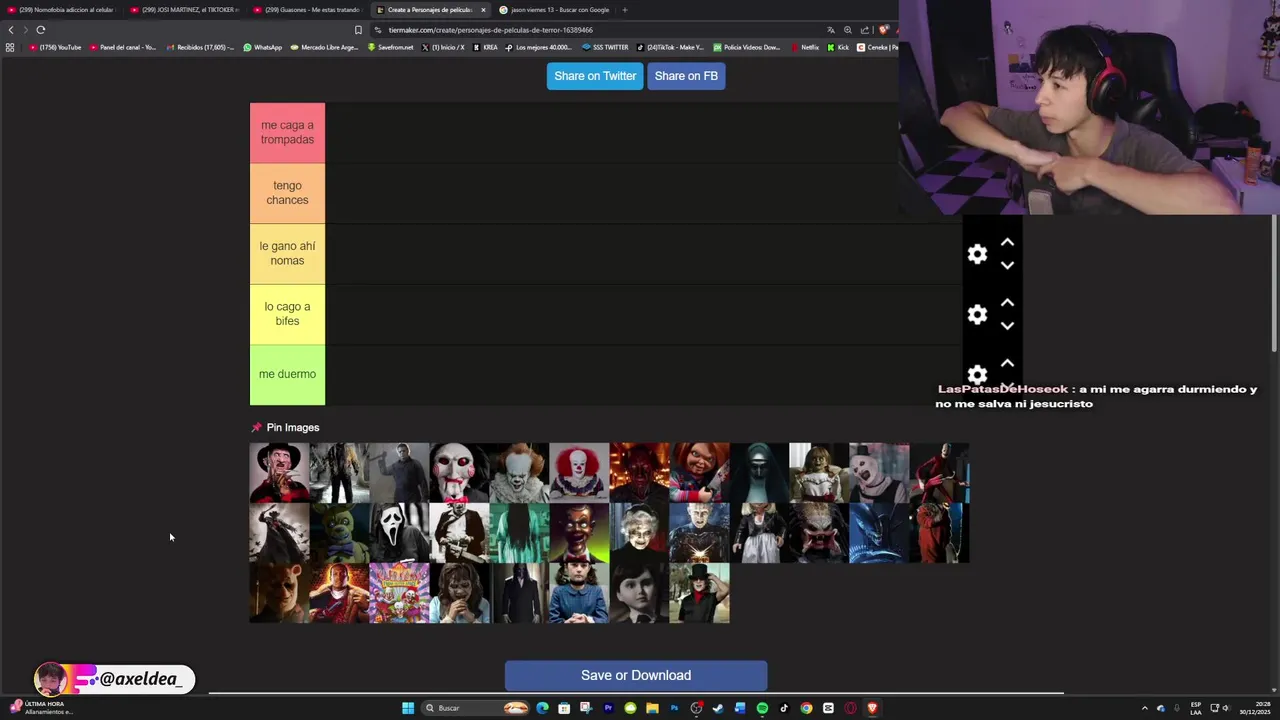Viewport: 1280px width, 720px height.
Task: Select Jason Voorhees thumbnail
Action: (339, 473)
